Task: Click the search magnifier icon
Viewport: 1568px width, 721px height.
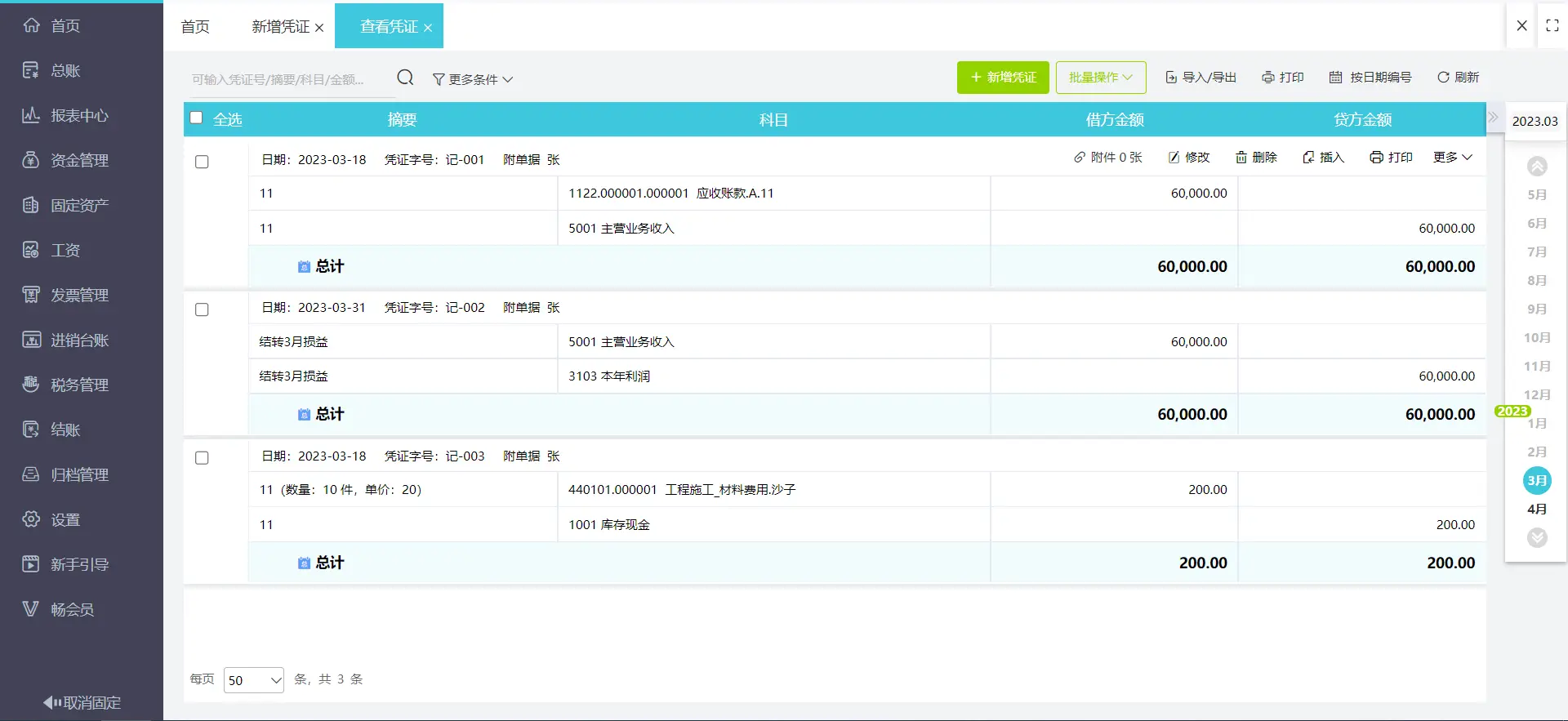Action: (x=405, y=78)
